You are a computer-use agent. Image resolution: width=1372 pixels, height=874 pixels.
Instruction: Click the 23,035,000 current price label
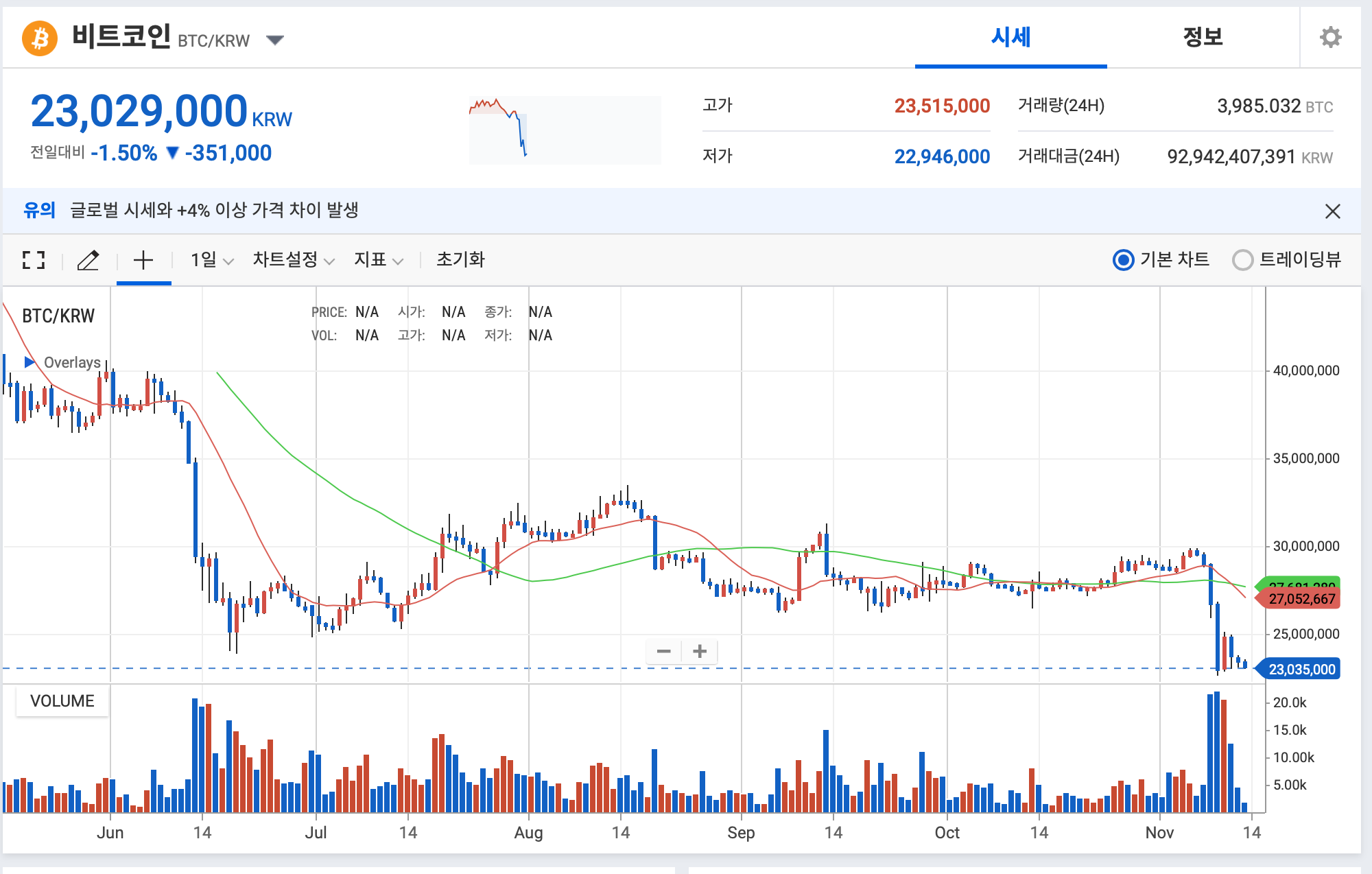pyautogui.click(x=1301, y=669)
